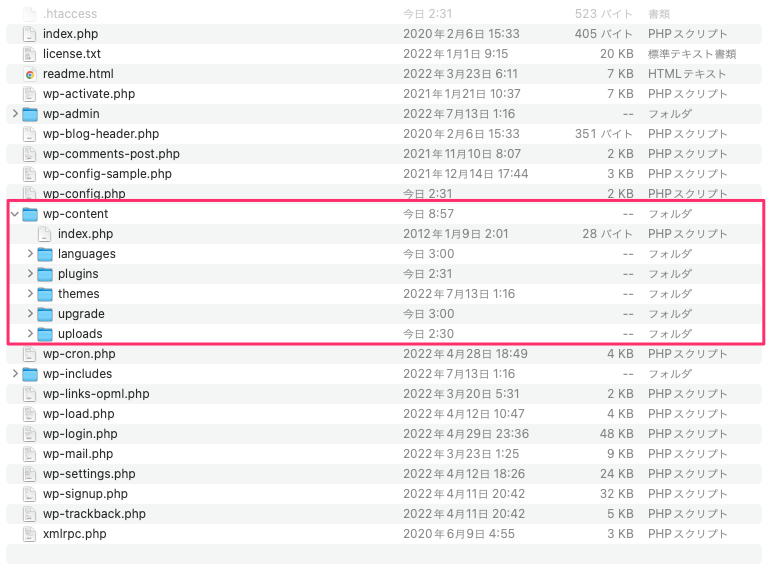Click the languages folder icon
Image resolution: width=768 pixels, height=568 pixels.
coord(45,254)
